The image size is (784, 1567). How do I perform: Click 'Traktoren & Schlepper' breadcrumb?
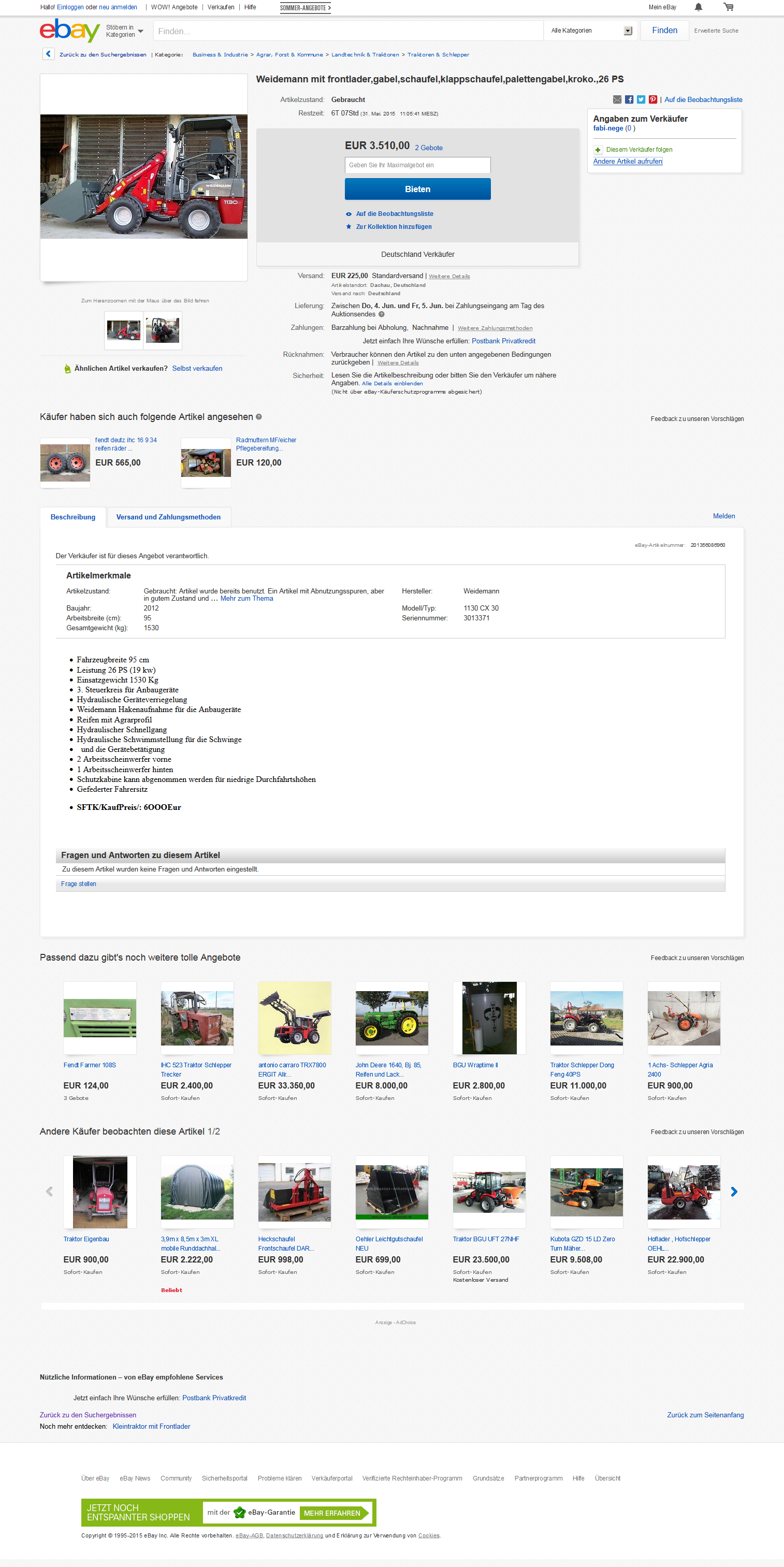pyautogui.click(x=438, y=55)
